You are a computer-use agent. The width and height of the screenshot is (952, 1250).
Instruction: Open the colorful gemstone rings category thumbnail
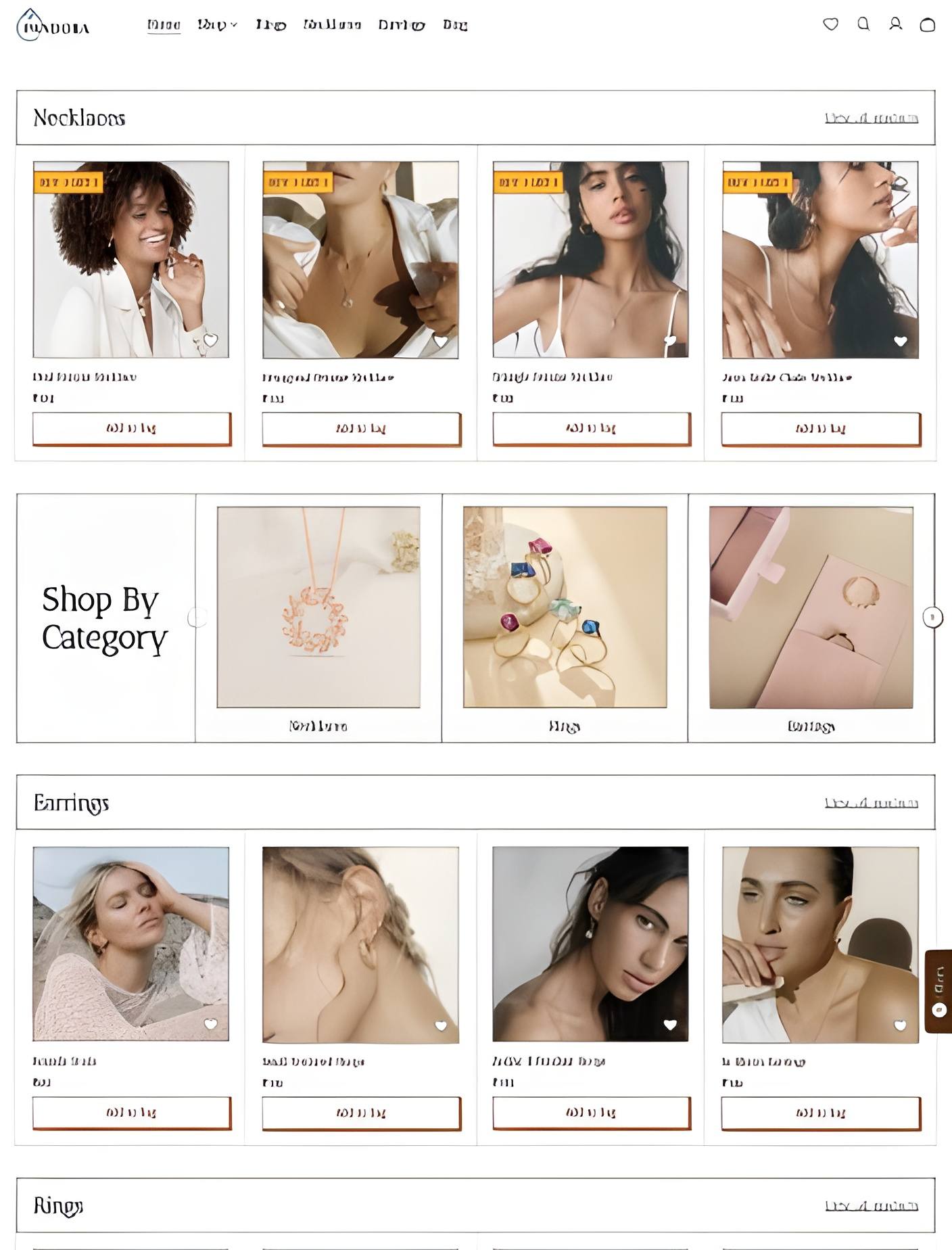coord(565,607)
